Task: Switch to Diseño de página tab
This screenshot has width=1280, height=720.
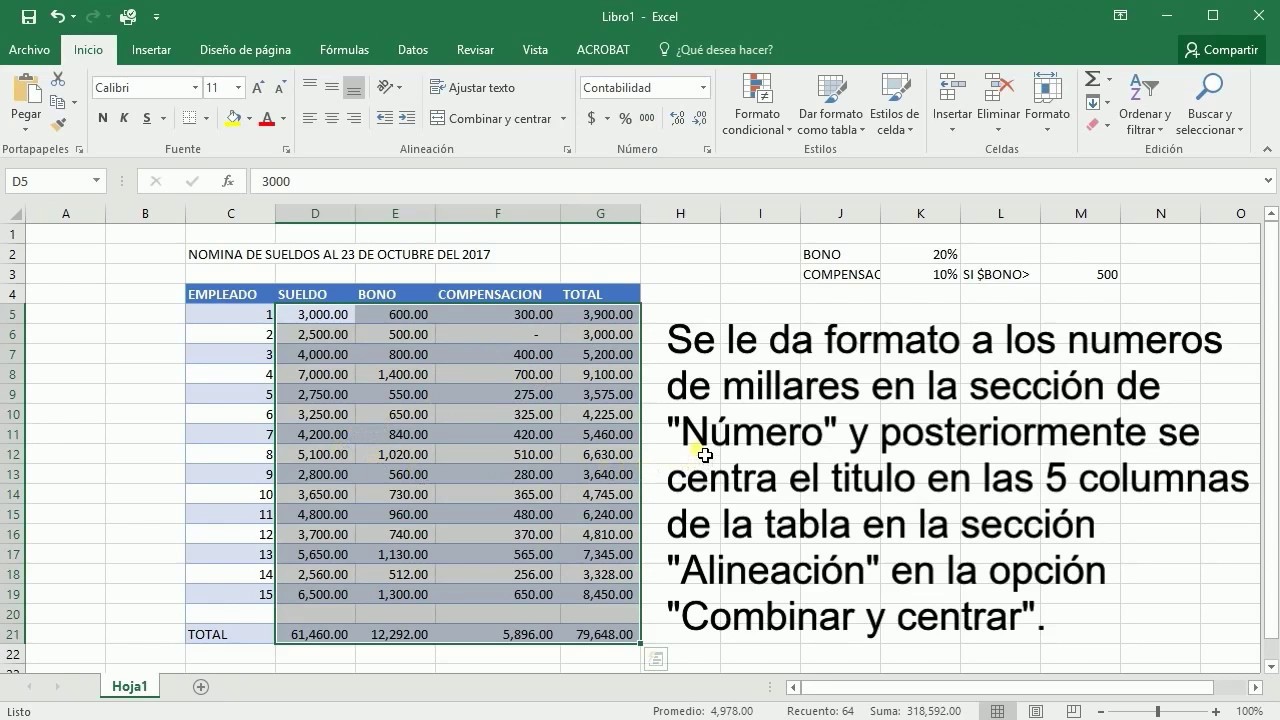Action: [x=245, y=50]
